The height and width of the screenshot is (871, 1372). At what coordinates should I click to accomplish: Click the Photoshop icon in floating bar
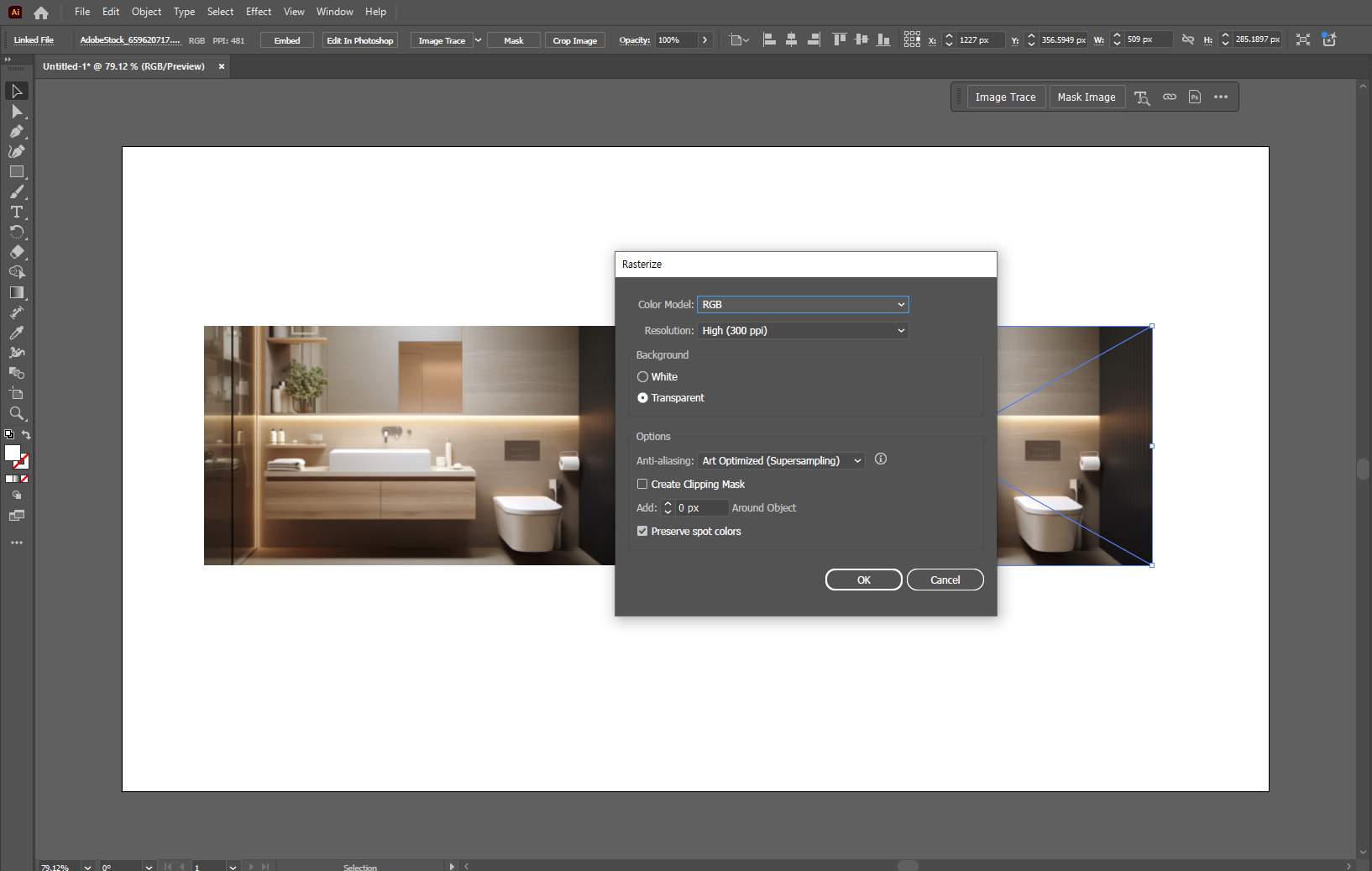click(x=1195, y=97)
